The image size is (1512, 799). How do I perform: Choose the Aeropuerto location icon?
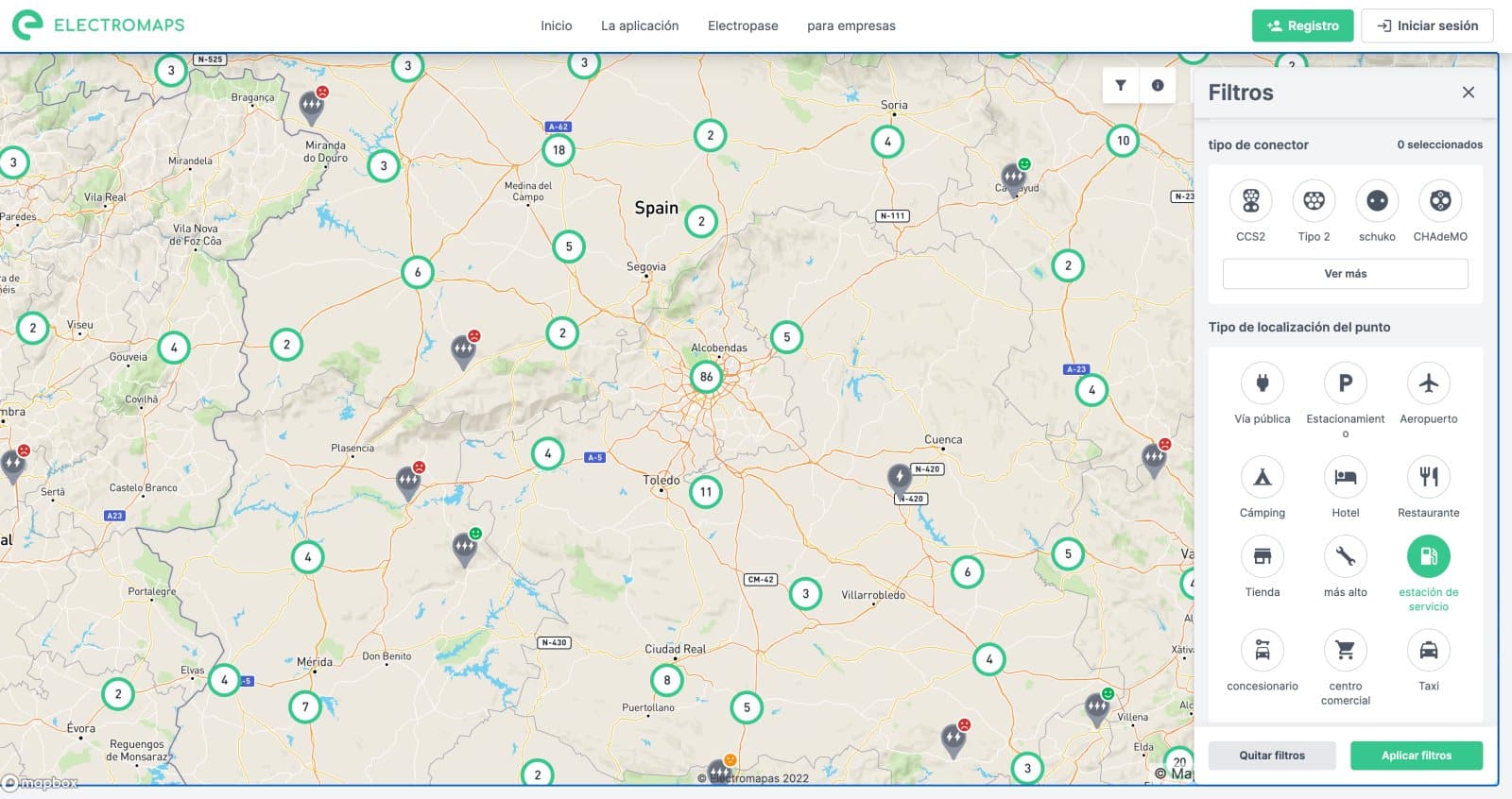(x=1428, y=383)
